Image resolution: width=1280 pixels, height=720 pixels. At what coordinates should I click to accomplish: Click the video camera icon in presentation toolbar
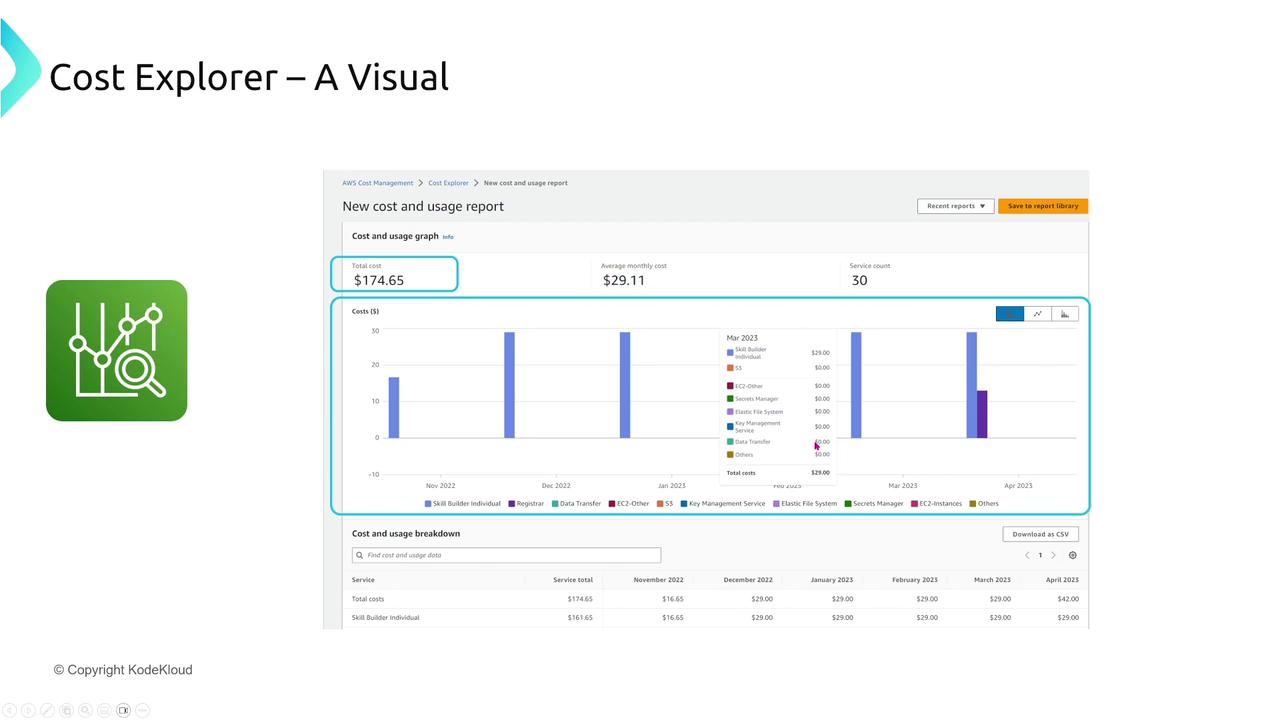click(124, 710)
